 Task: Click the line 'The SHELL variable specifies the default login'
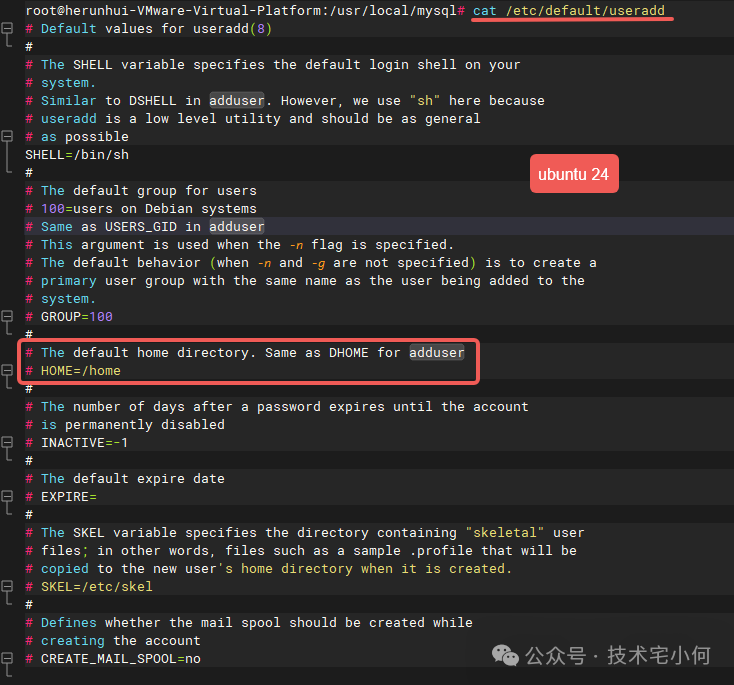[x=273, y=65]
